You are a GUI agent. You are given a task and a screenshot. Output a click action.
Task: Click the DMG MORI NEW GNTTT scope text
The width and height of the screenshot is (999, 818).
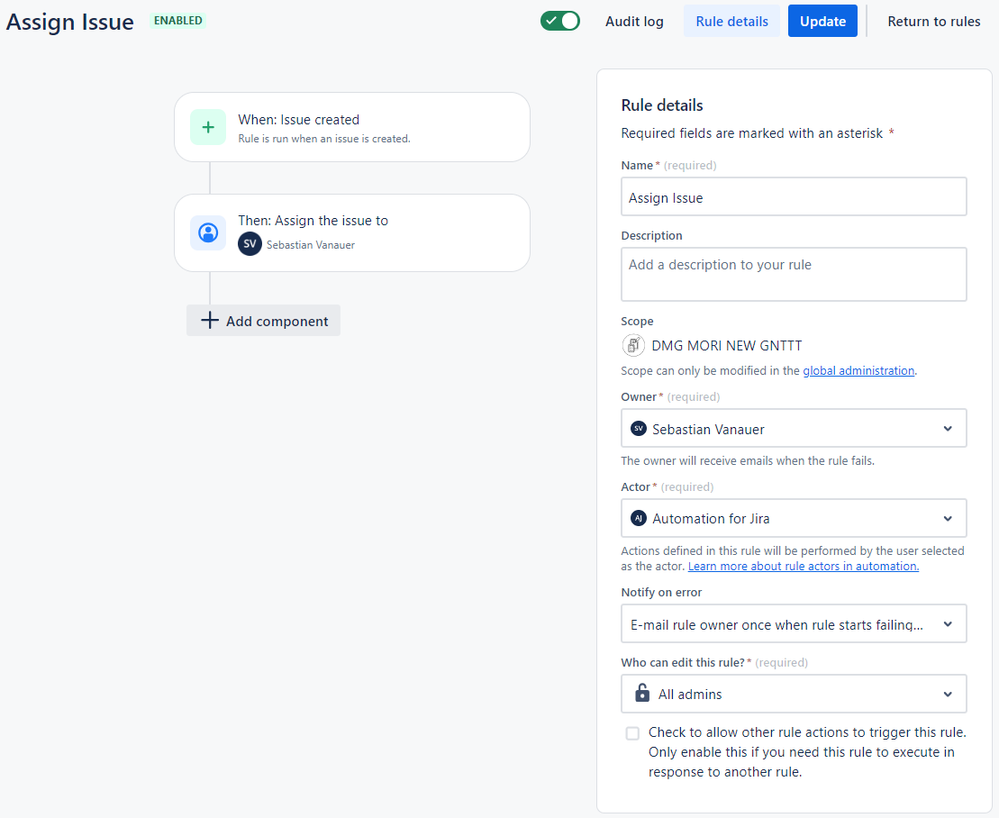point(726,345)
